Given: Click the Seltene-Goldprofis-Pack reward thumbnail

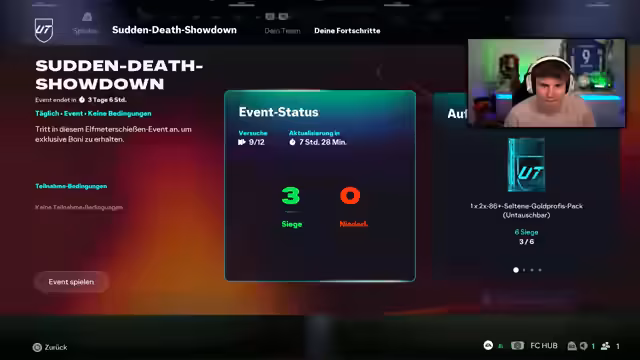Looking at the screenshot, I should [x=526, y=165].
